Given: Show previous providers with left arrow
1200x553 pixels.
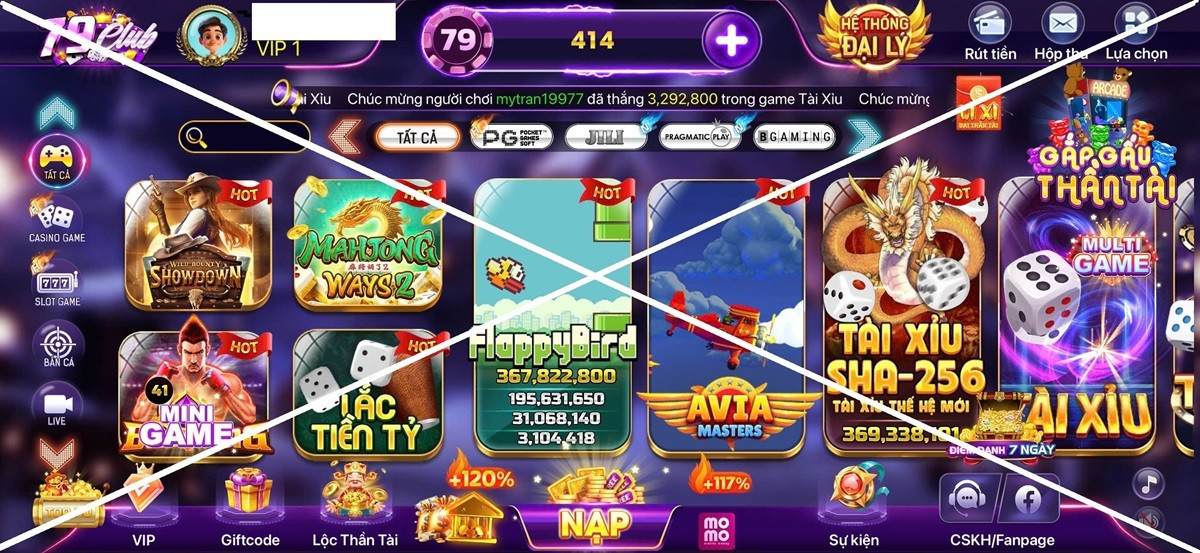Looking at the screenshot, I should point(345,136).
